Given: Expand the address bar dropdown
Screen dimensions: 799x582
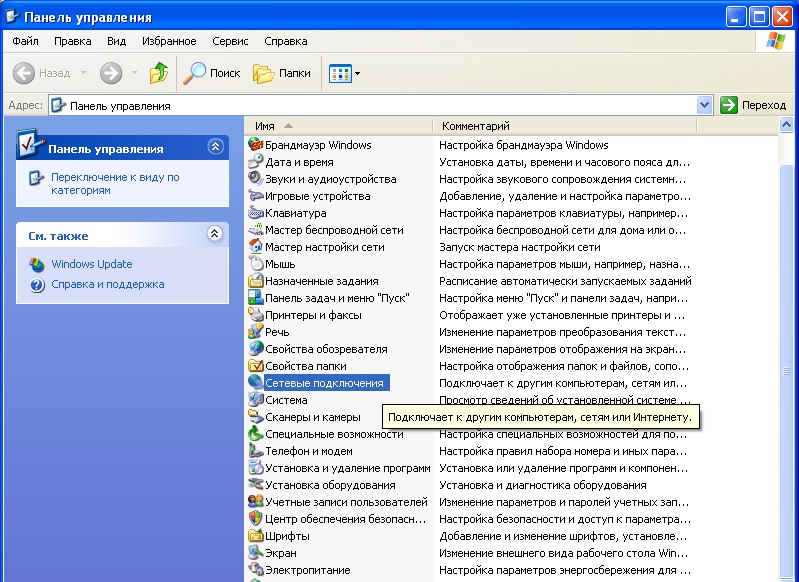Looking at the screenshot, I should pos(704,105).
